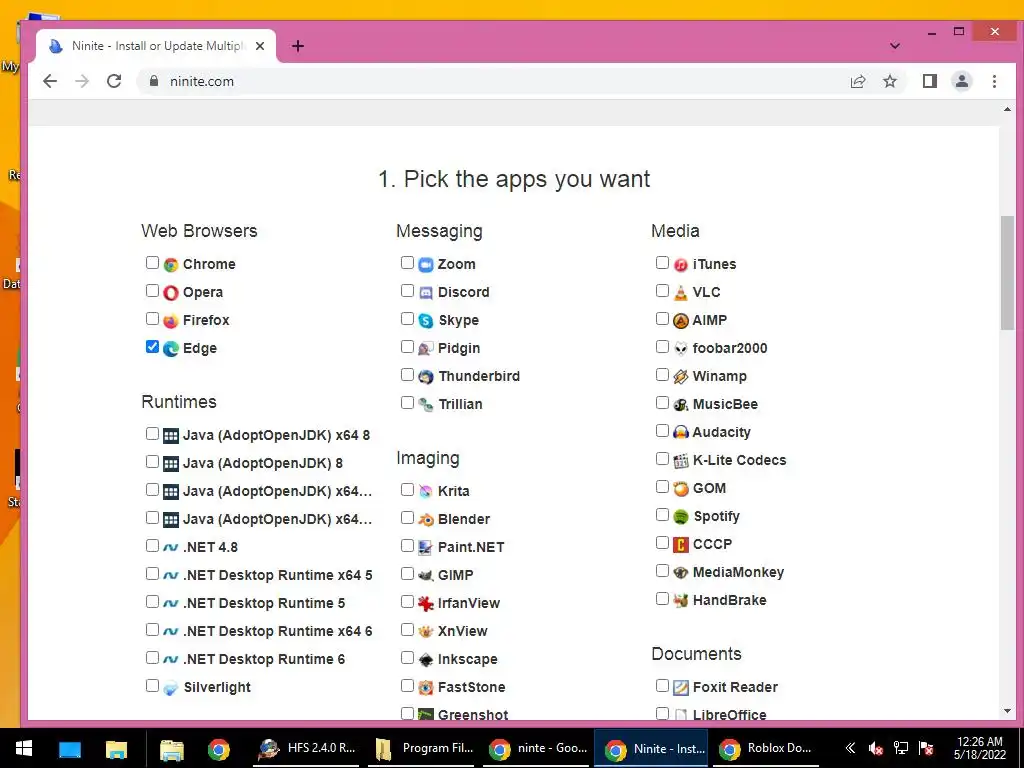Click the Winamp app icon
The height and width of the screenshot is (768, 1024).
tap(680, 377)
